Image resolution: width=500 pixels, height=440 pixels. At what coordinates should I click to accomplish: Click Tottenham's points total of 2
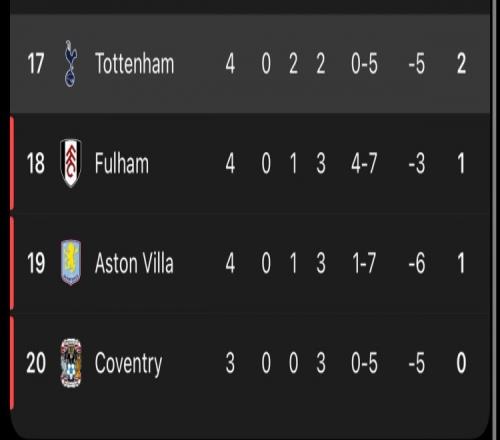pos(461,63)
